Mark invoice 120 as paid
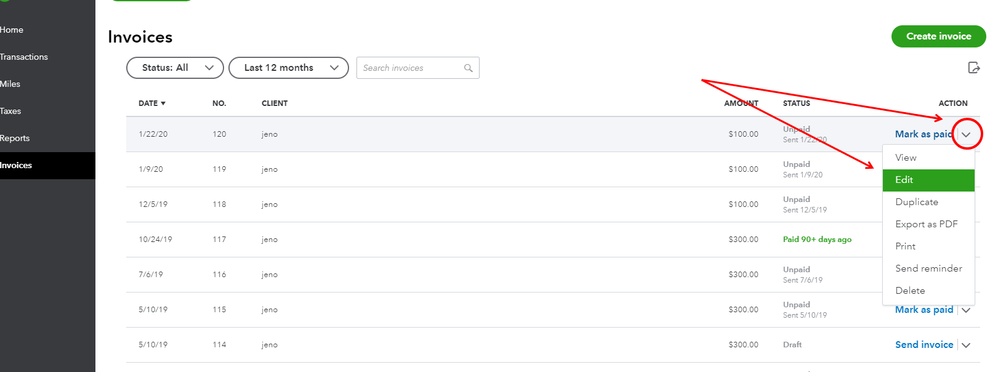 coord(924,134)
